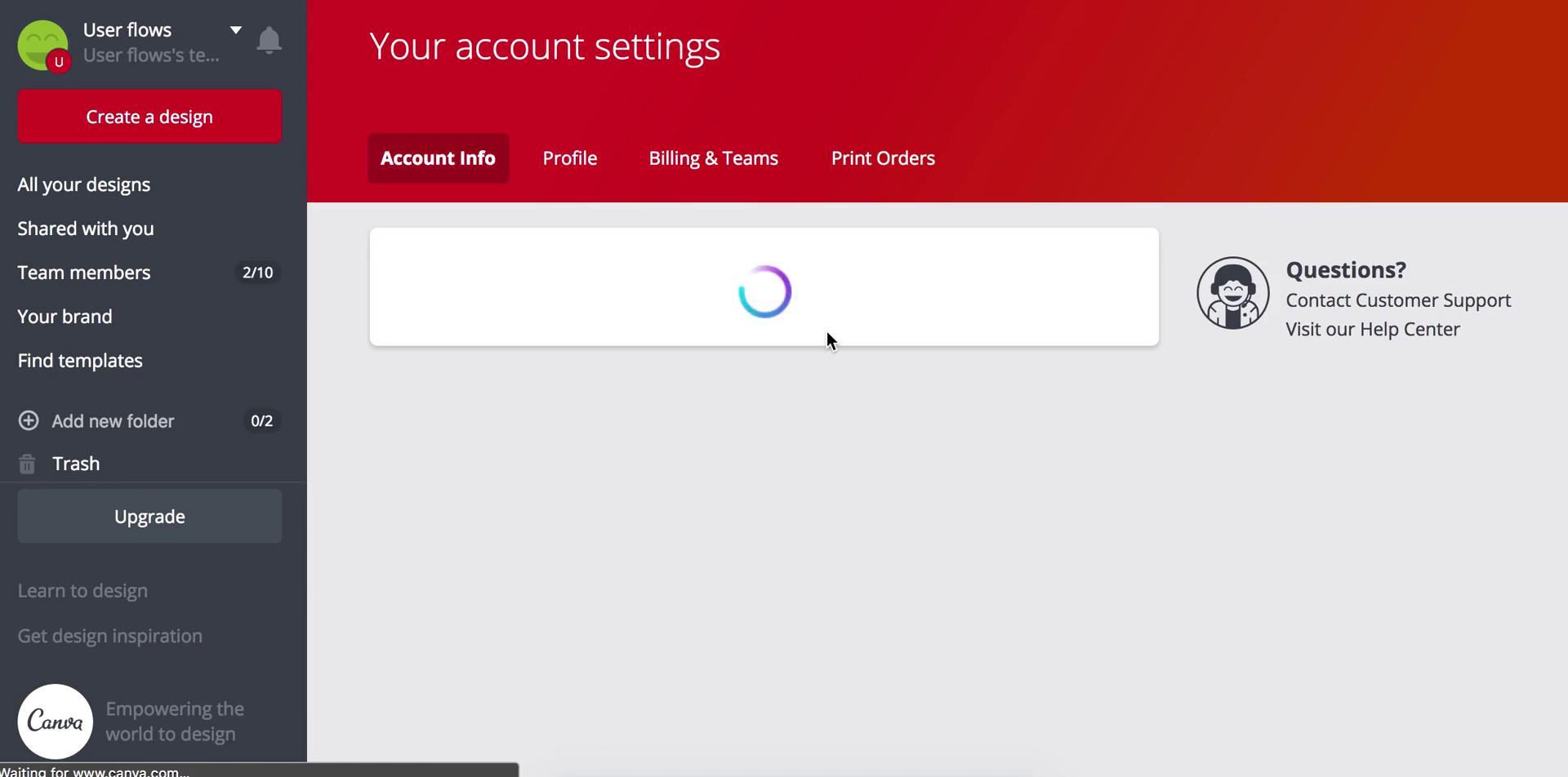Click the Trash bin icon
This screenshot has height=777, width=1568.
(27, 464)
